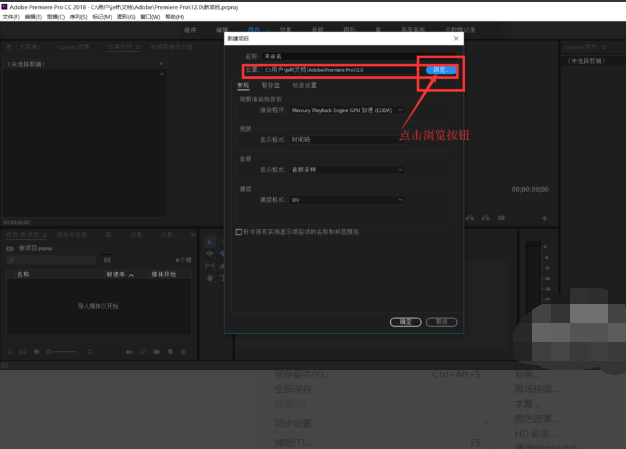Click the Find magnifier icon at Project panel bottom
Viewport: 626px width, 449px height.
143,352
